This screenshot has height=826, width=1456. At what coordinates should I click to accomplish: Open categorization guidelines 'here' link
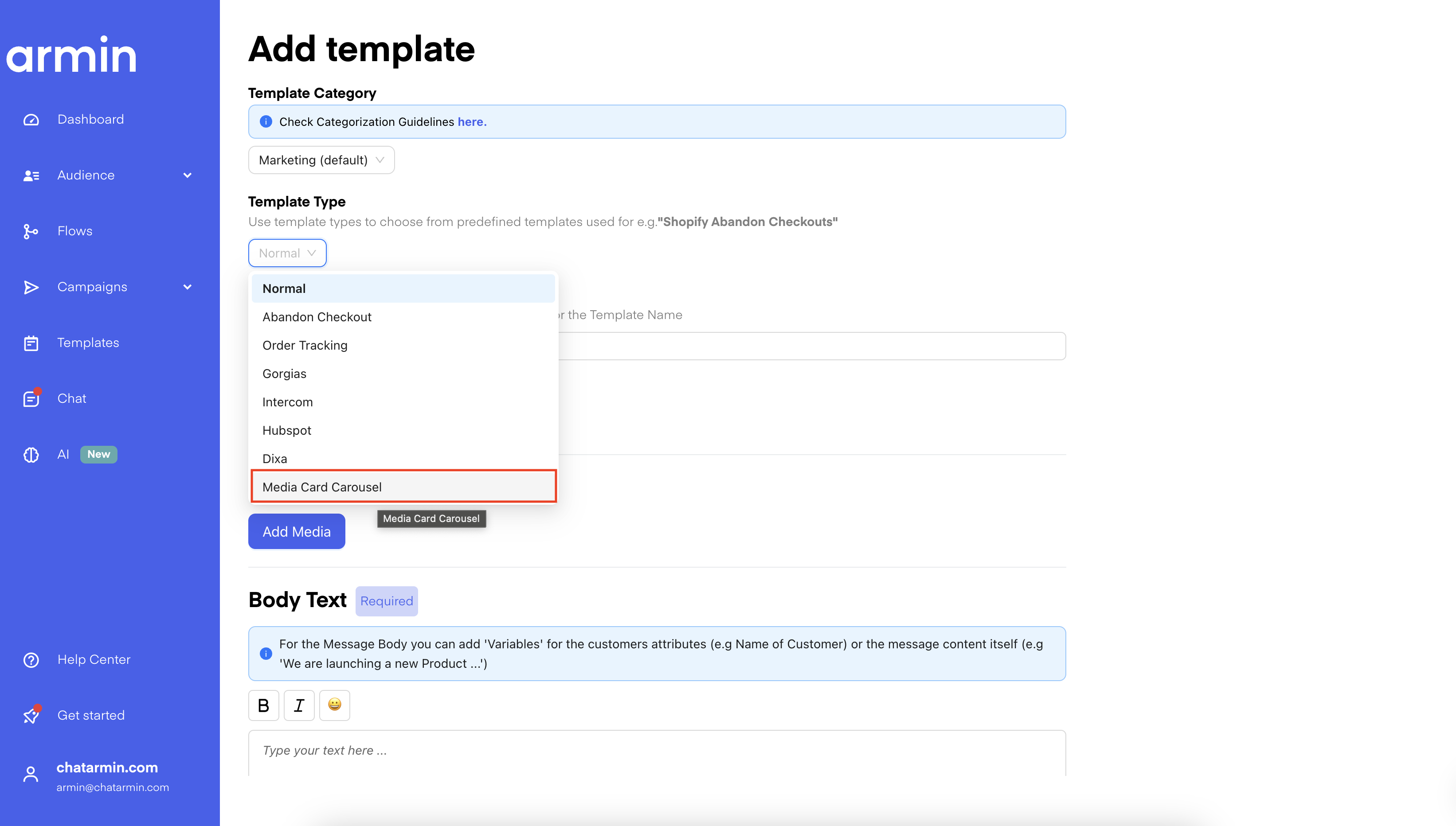tap(472, 122)
